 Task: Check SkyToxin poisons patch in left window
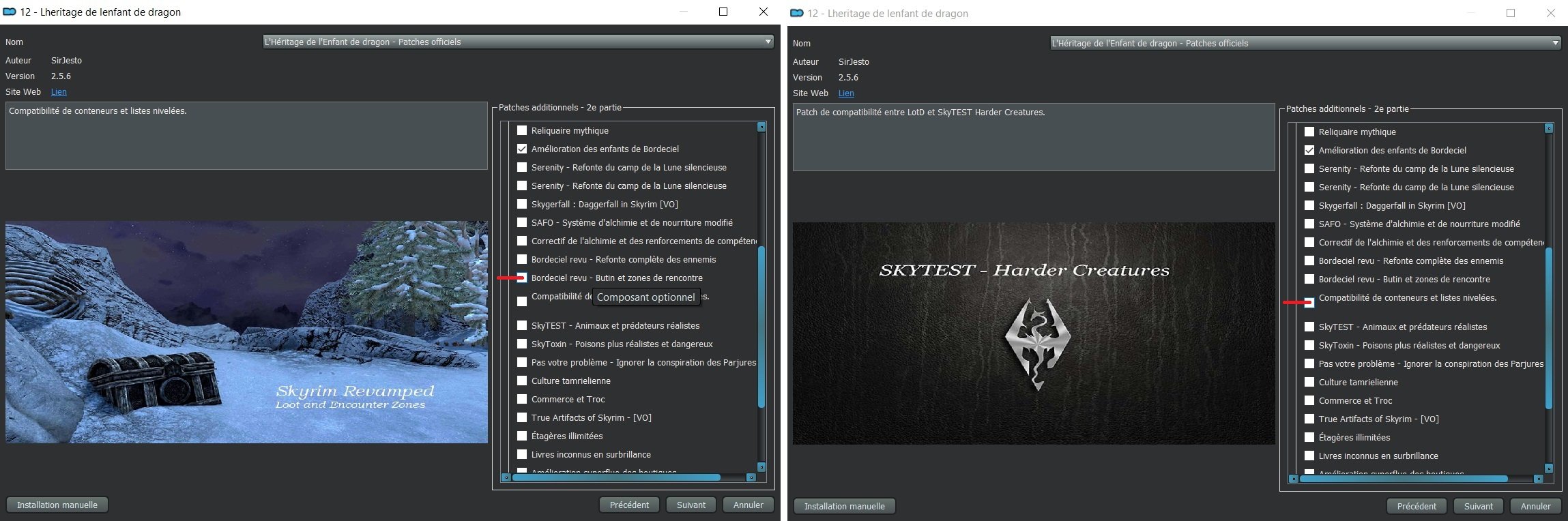tap(522, 344)
